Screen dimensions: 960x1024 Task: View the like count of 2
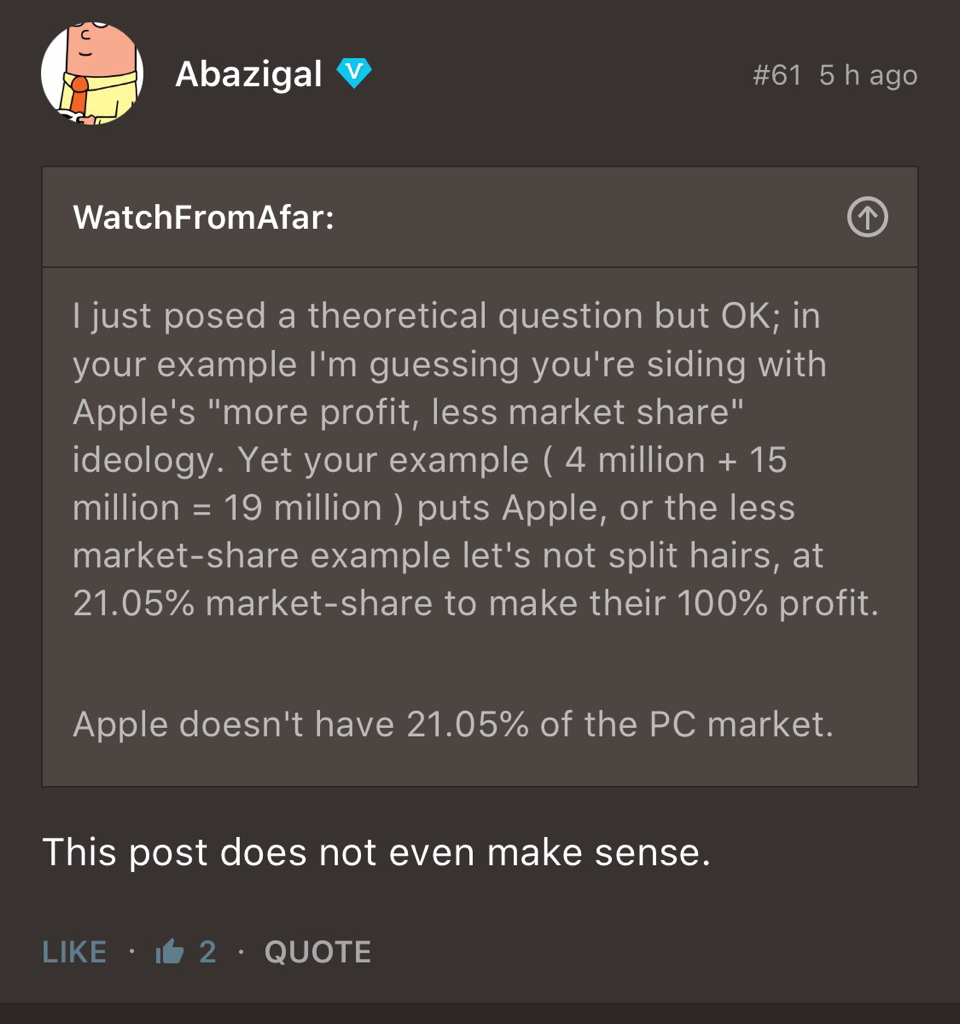pos(207,952)
